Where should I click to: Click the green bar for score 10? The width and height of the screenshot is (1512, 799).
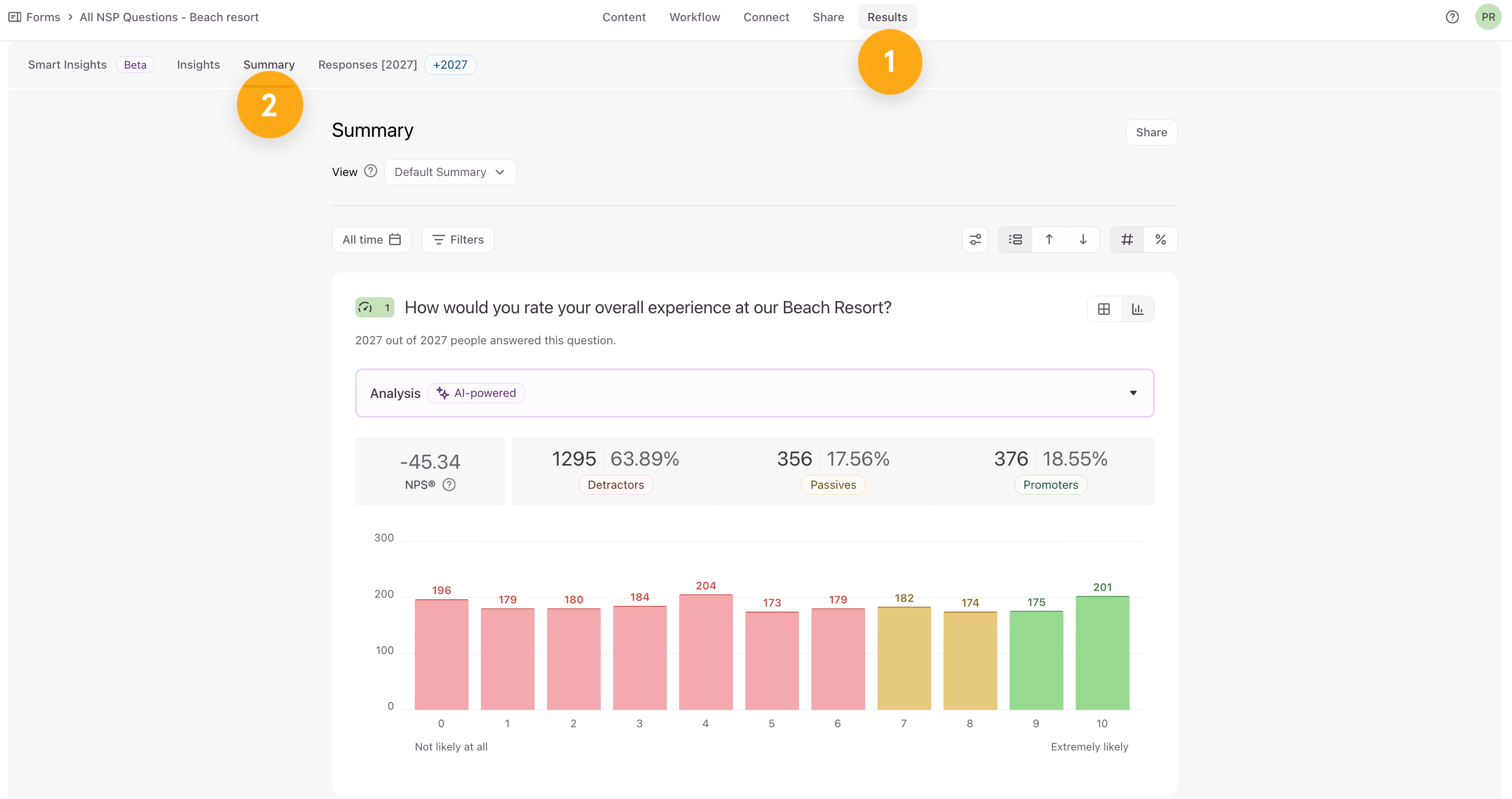coord(1101,652)
